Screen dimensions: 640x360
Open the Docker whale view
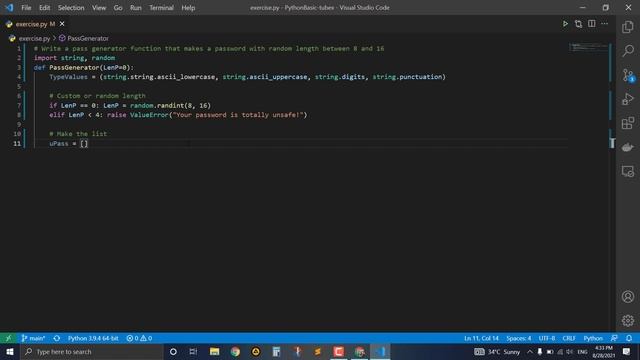(628, 147)
